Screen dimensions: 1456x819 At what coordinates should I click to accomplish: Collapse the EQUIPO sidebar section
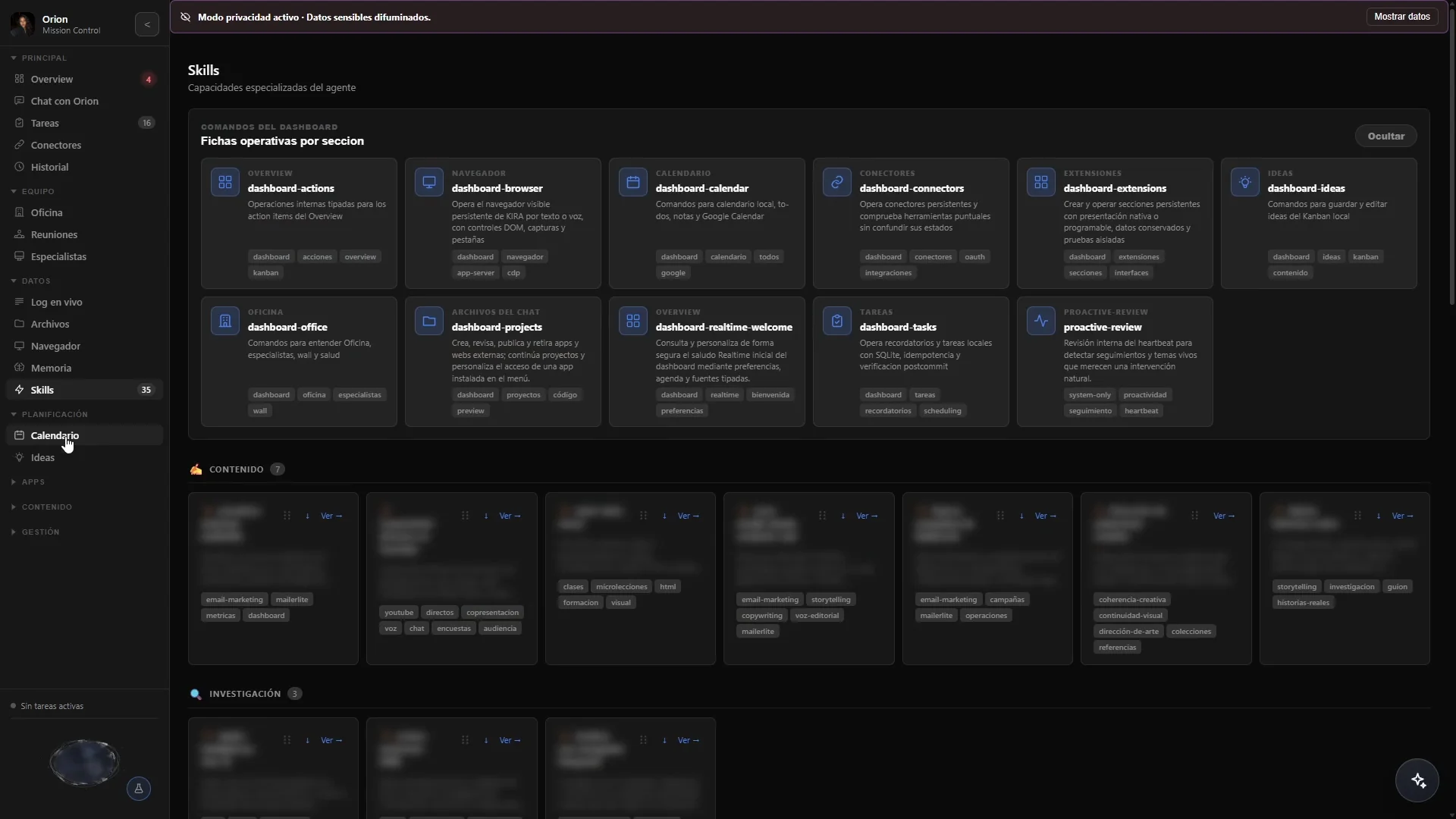33,191
